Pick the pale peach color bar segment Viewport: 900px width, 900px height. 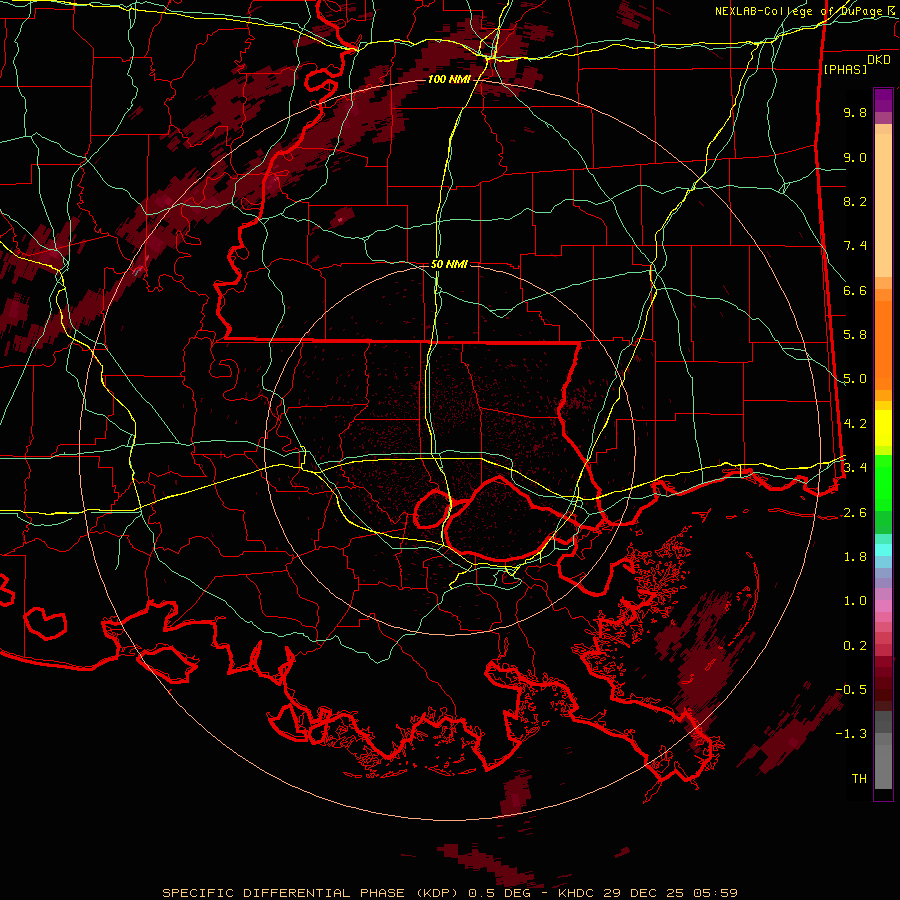883,207
